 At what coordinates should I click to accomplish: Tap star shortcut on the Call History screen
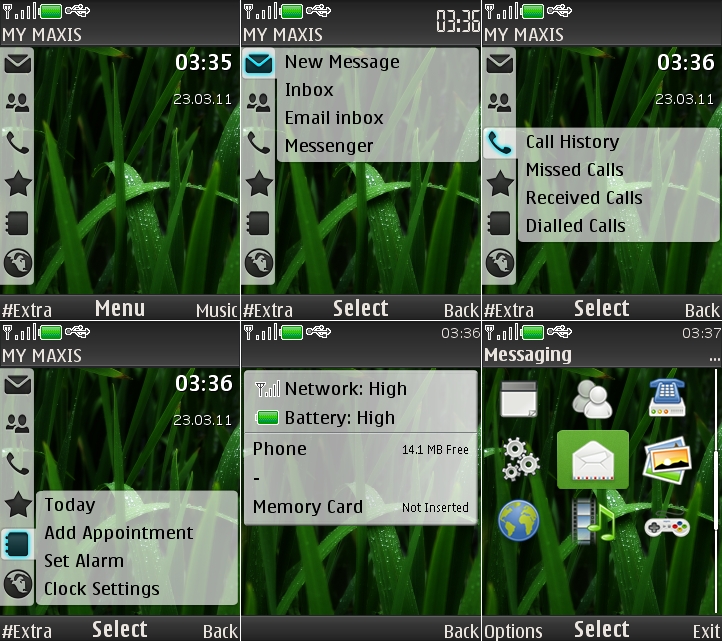[x=500, y=183]
